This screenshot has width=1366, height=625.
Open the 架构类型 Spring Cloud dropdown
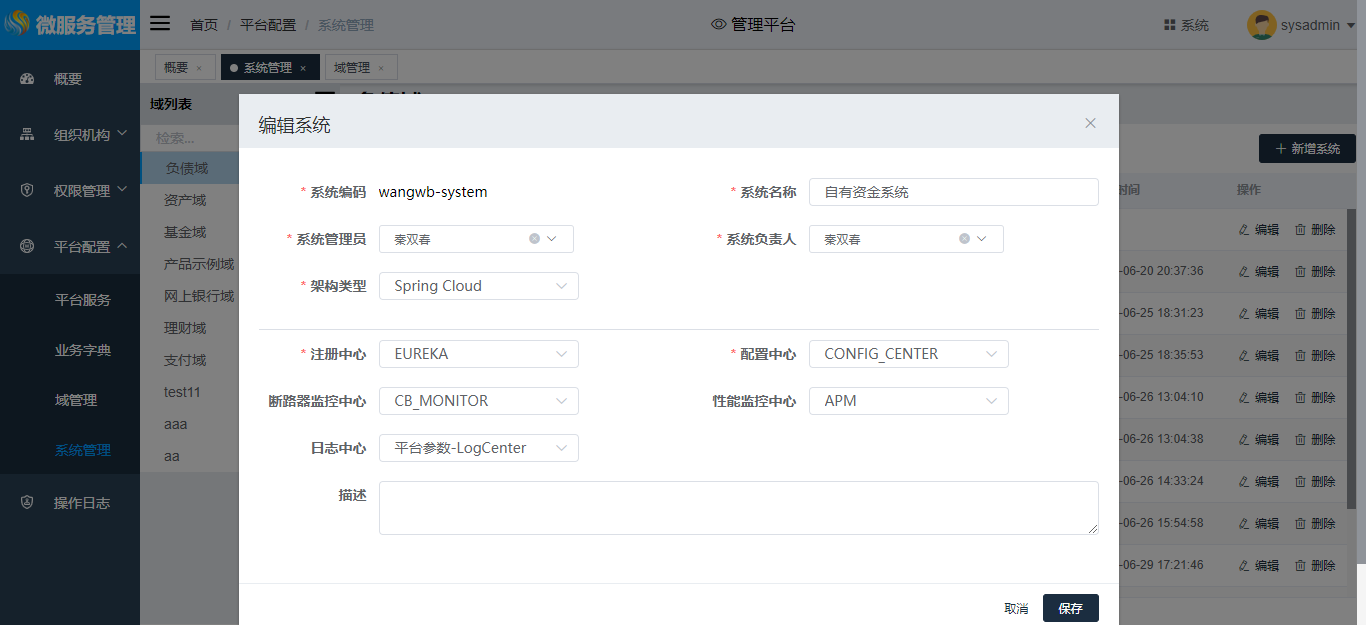478,286
